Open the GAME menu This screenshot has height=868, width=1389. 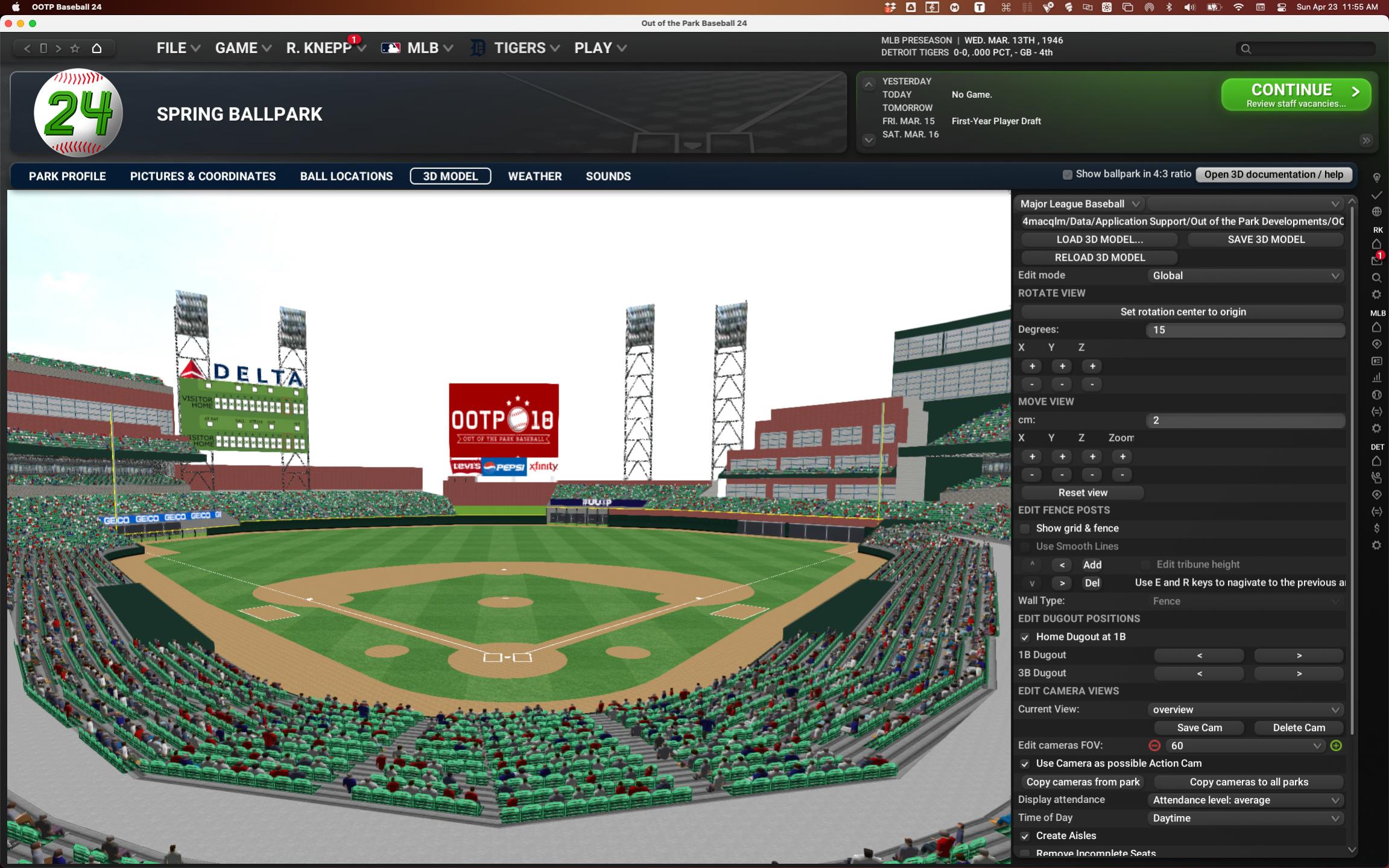pyautogui.click(x=243, y=48)
